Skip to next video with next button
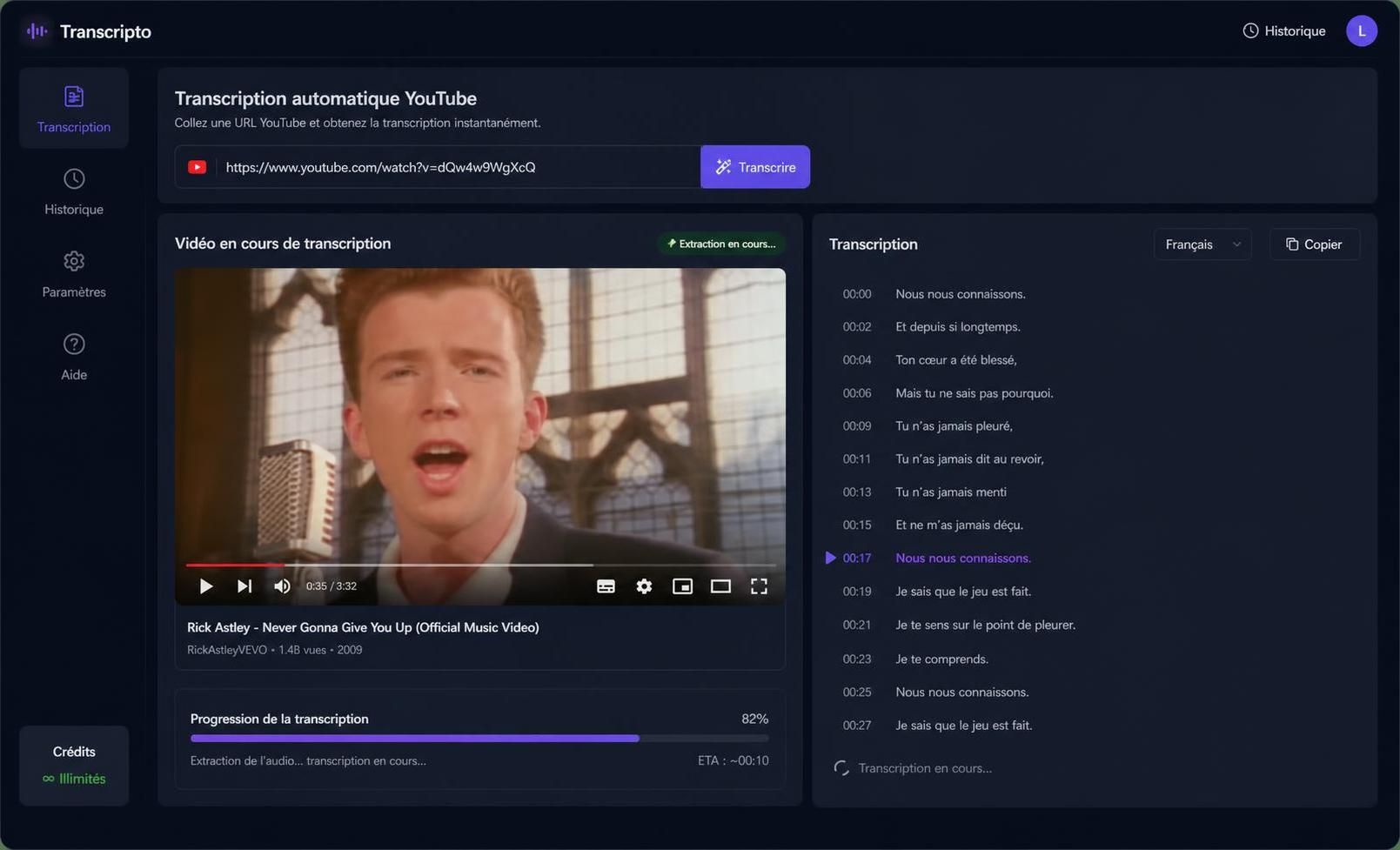The image size is (1400, 850). 244,586
